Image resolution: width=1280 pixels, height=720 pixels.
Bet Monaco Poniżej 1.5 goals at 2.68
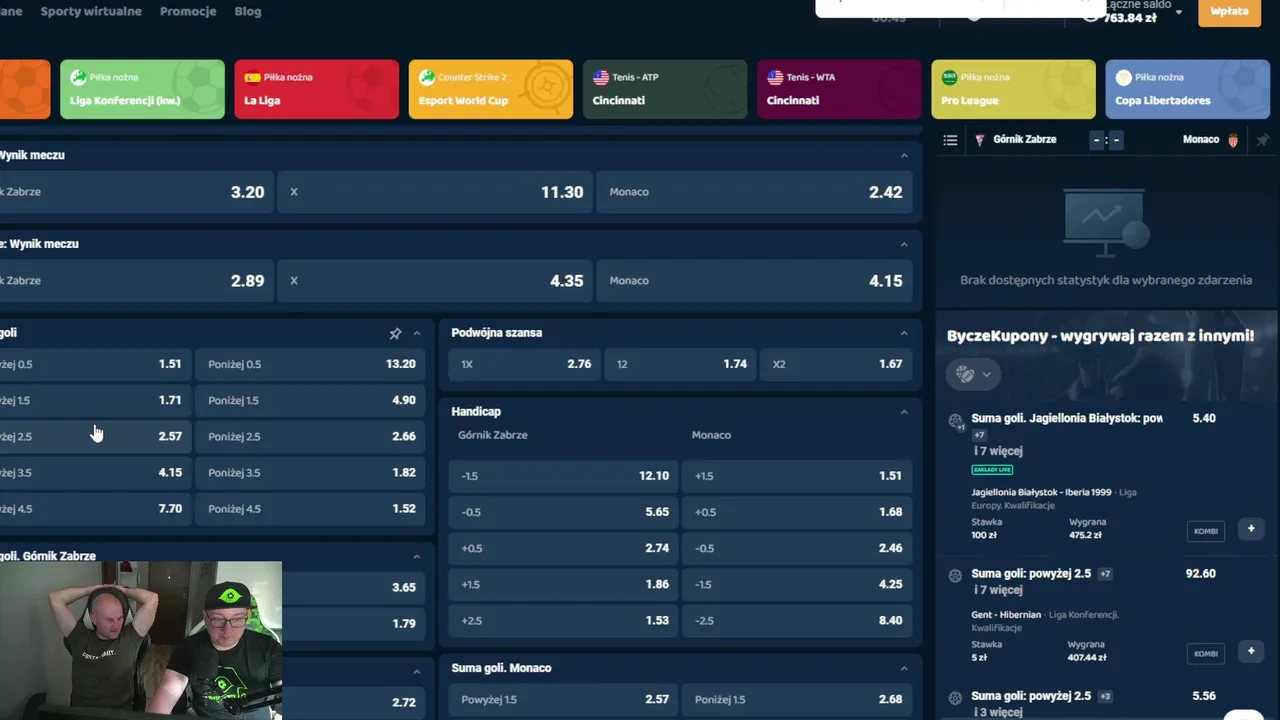[x=797, y=699]
